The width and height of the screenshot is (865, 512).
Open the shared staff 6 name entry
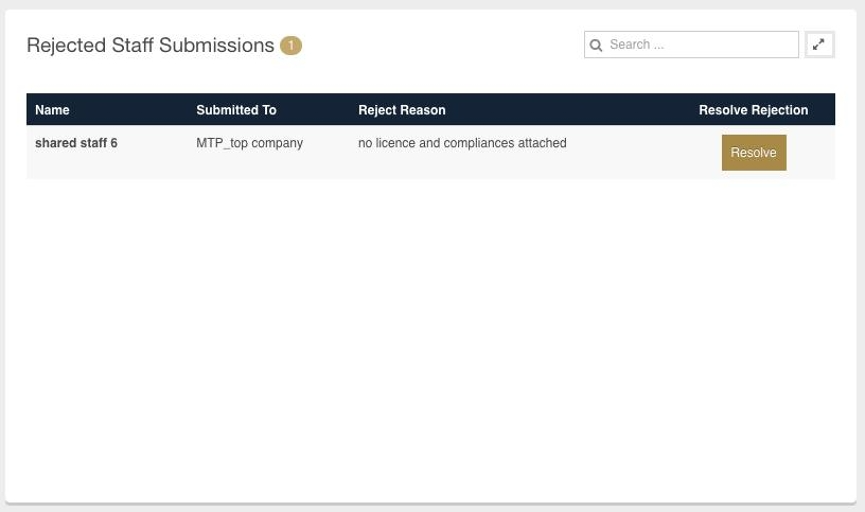[76, 143]
